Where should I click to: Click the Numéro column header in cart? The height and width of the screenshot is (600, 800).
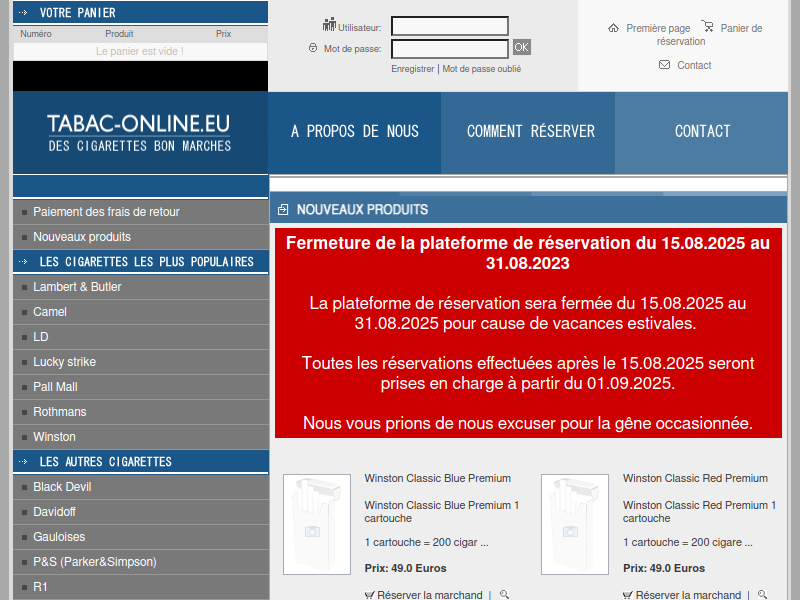[x=36, y=34]
